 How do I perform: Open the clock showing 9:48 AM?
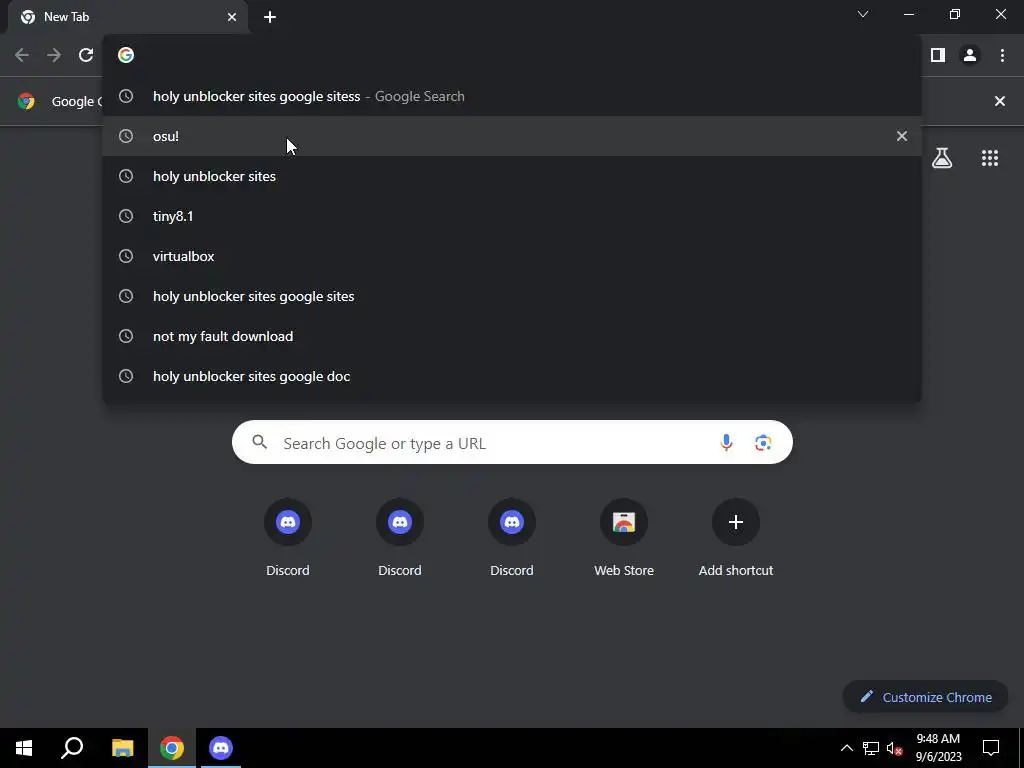[938, 748]
